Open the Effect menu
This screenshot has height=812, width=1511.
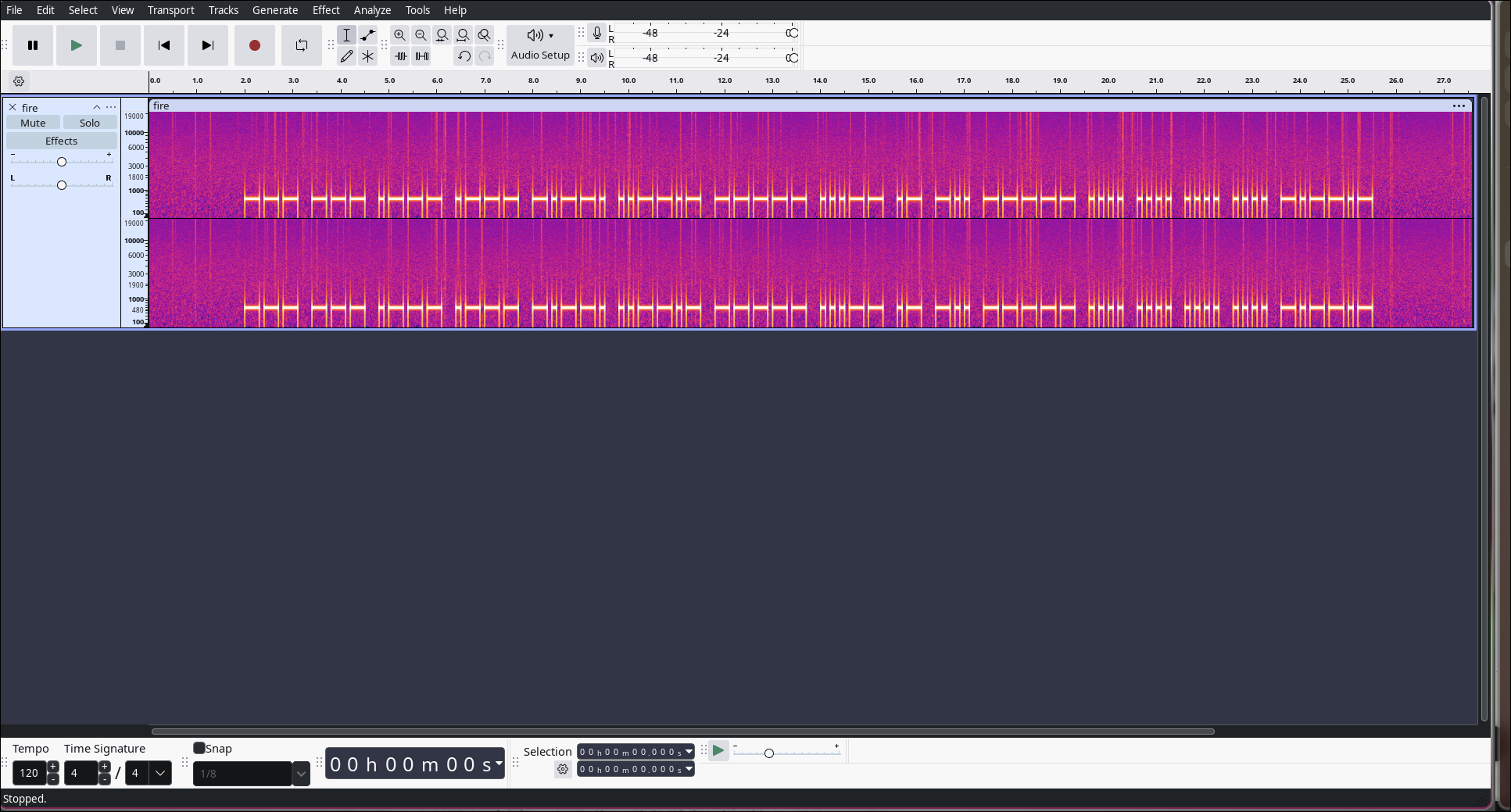(326, 10)
